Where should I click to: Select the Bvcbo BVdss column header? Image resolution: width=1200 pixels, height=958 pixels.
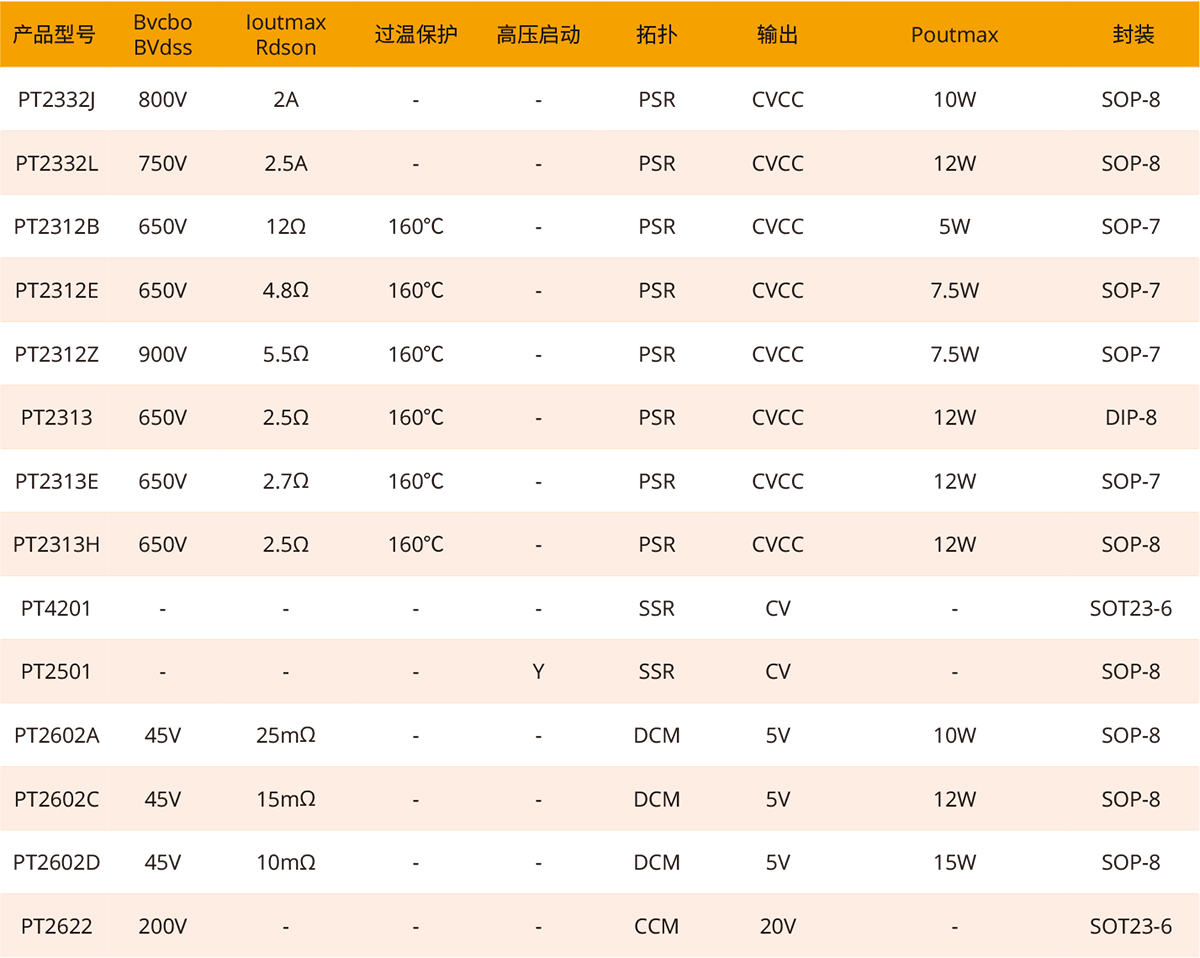[x=163, y=35]
